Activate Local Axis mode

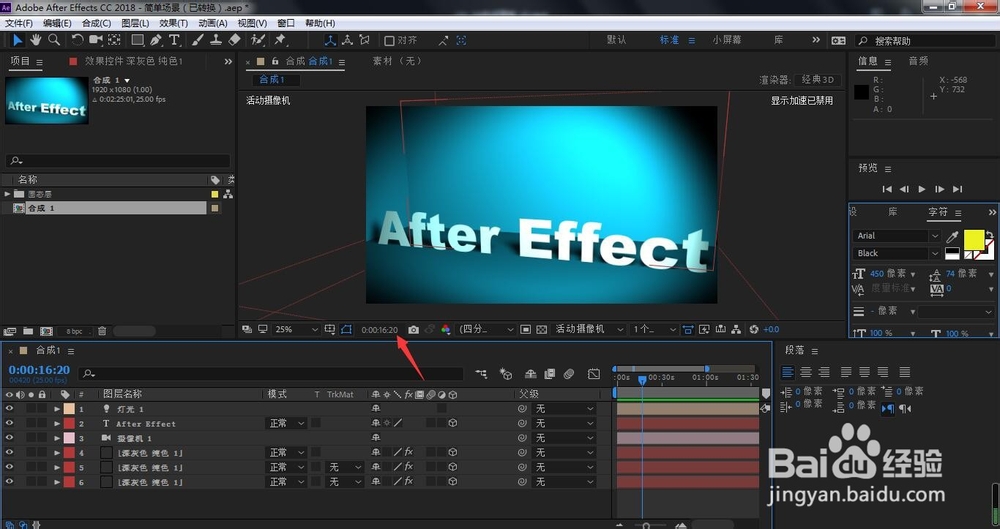(330, 40)
